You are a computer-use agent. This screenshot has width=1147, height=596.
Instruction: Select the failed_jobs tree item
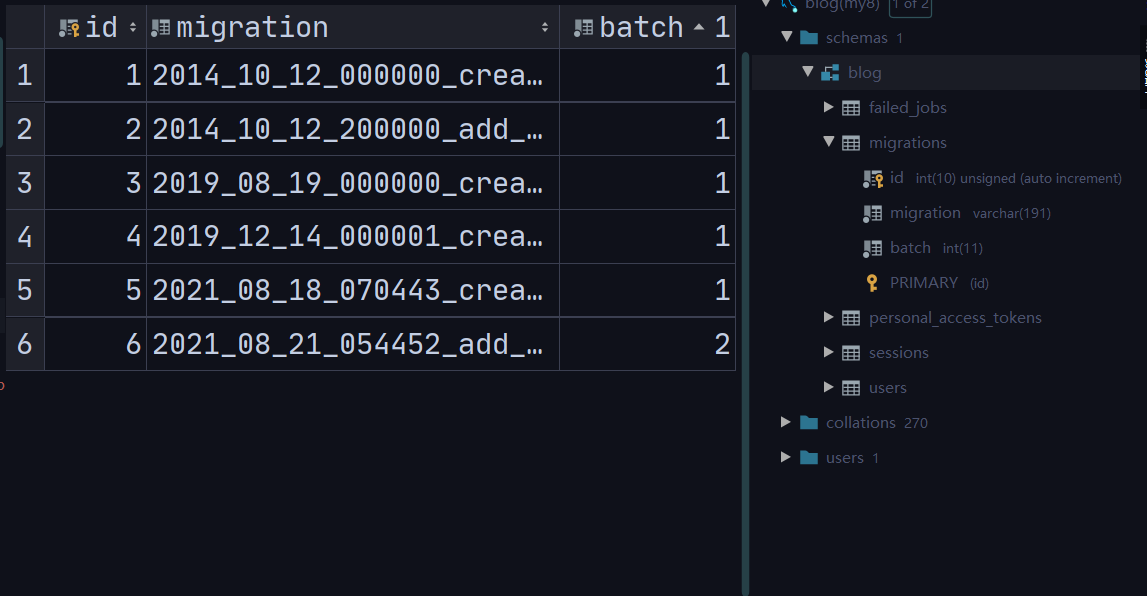click(x=908, y=107)
